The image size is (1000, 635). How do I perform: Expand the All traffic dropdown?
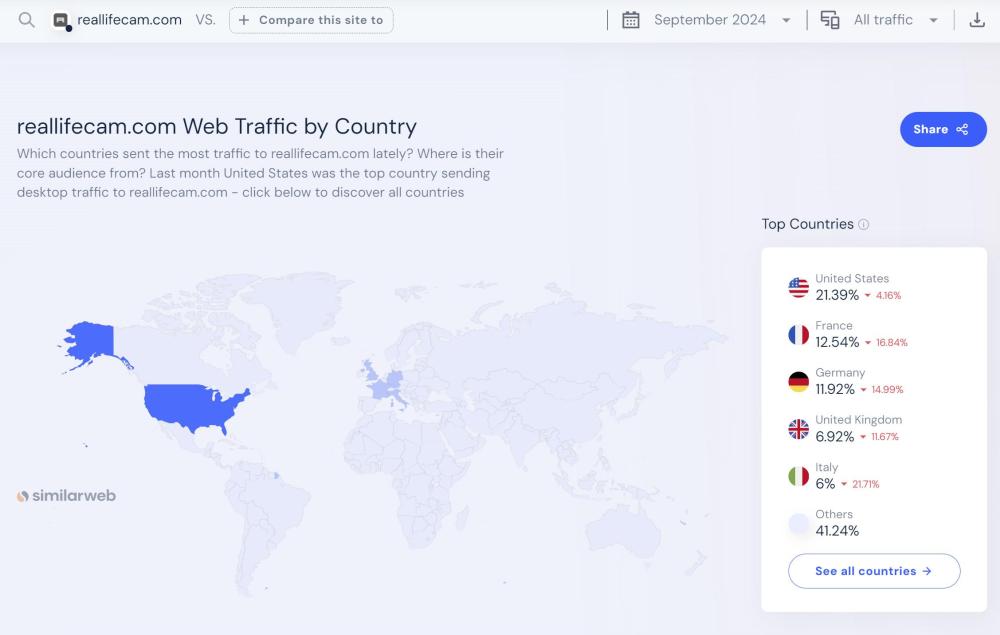coord(896,20)
